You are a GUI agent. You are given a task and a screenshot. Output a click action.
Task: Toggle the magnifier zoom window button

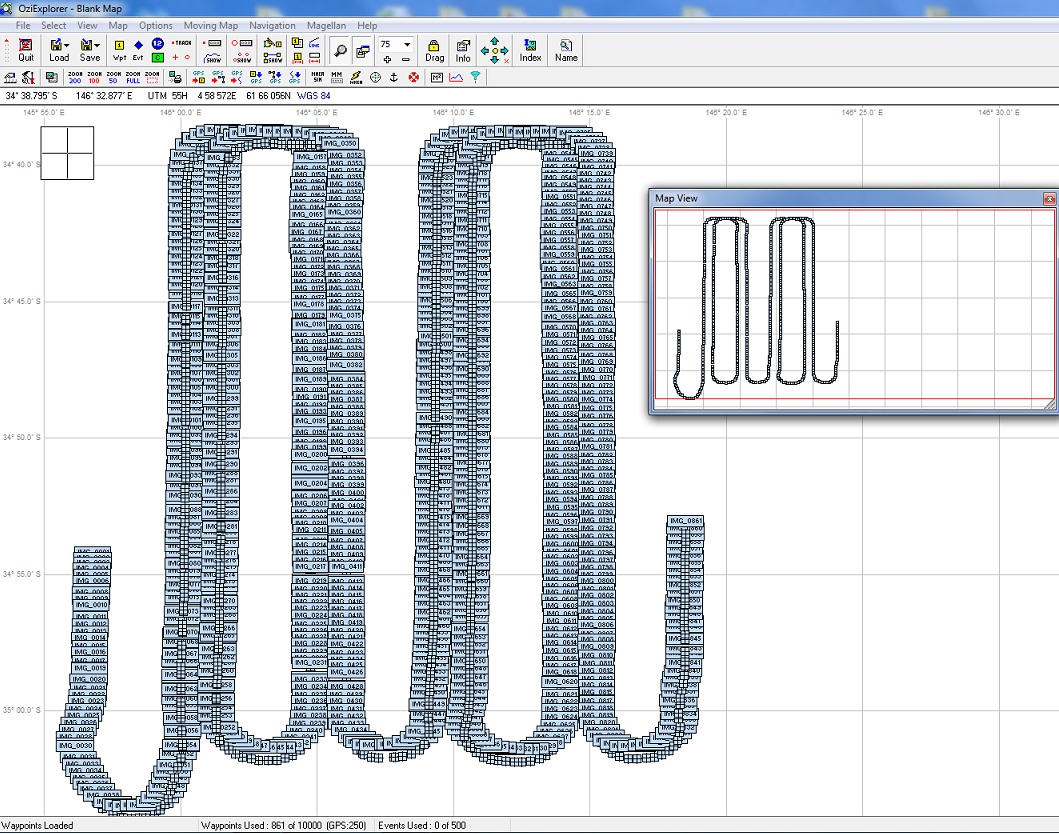pyautogui.click(x=341, y=50)
